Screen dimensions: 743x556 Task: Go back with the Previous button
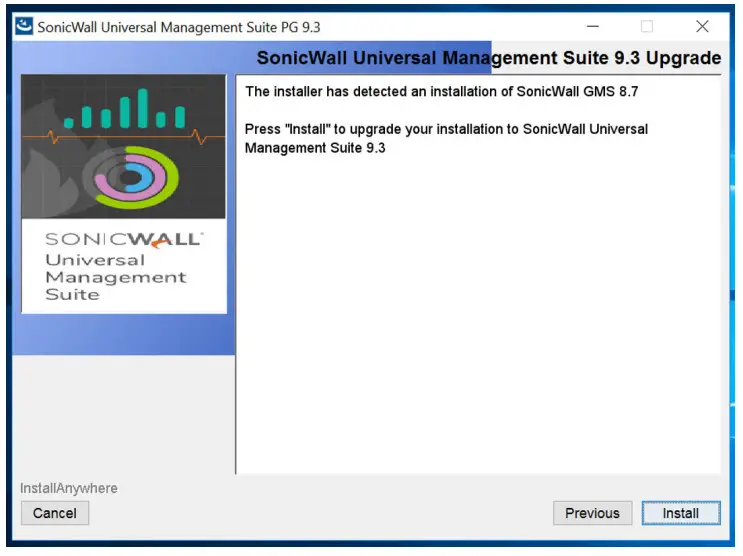592,513
